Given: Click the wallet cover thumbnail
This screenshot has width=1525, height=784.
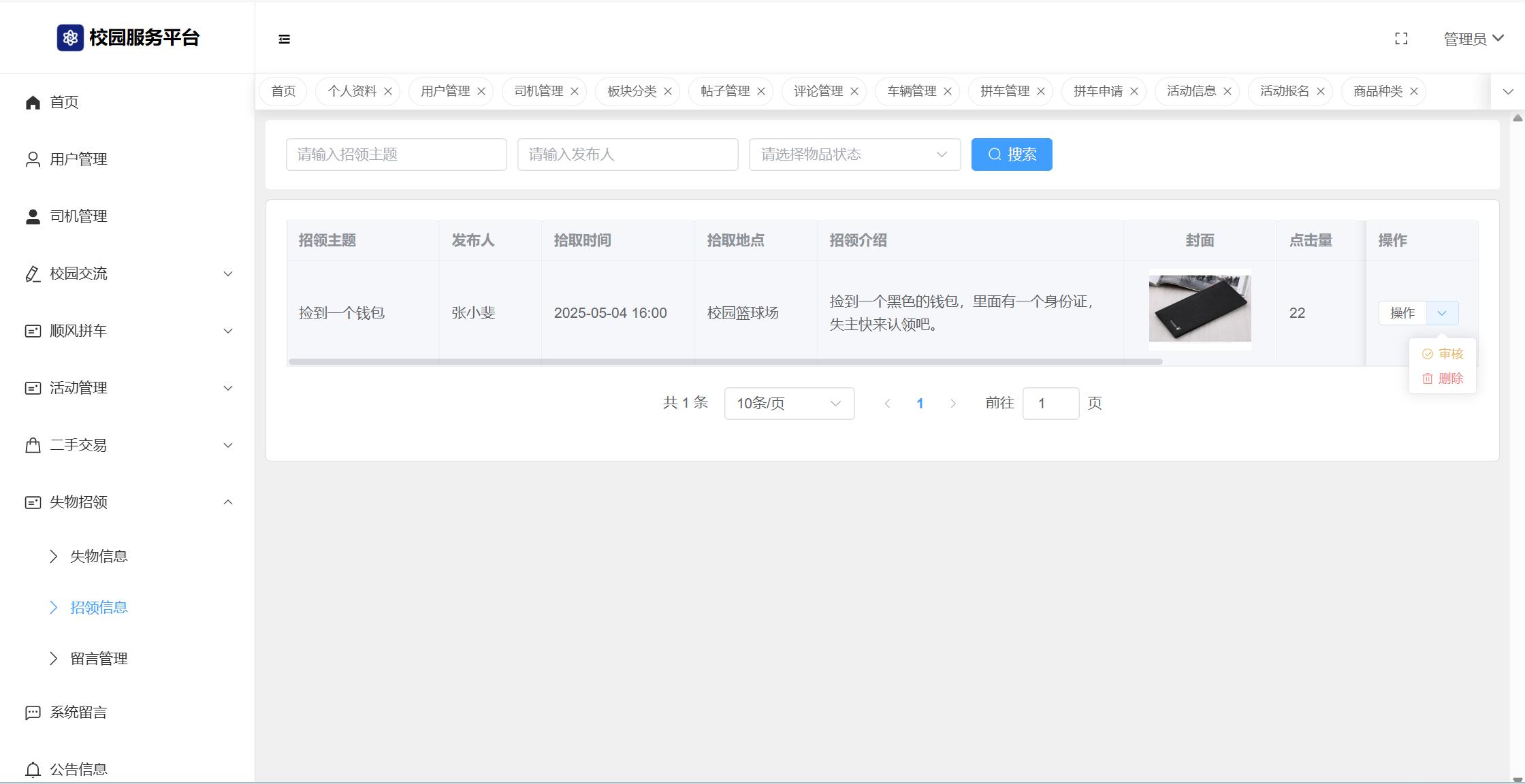Looking at the screenshot, I should click(x=1200, y=309).
